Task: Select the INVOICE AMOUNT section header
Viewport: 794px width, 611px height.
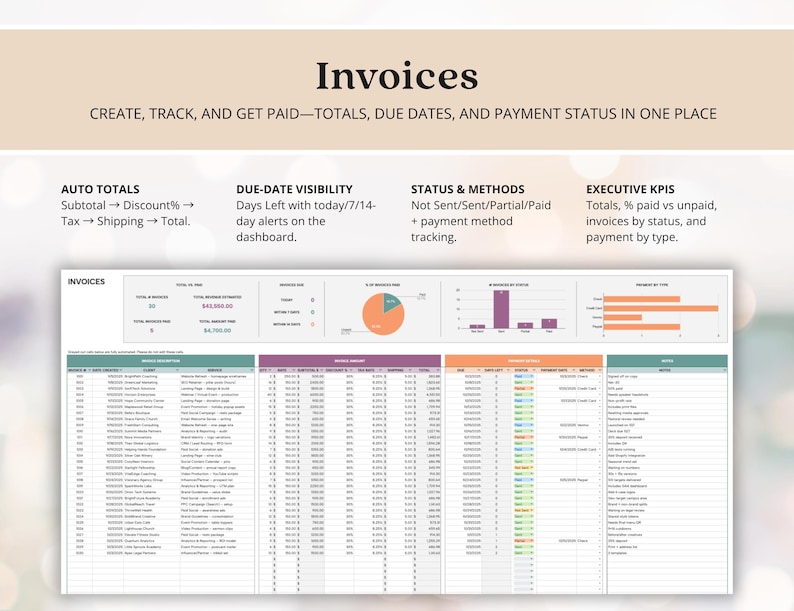Action: pos(349,361)
